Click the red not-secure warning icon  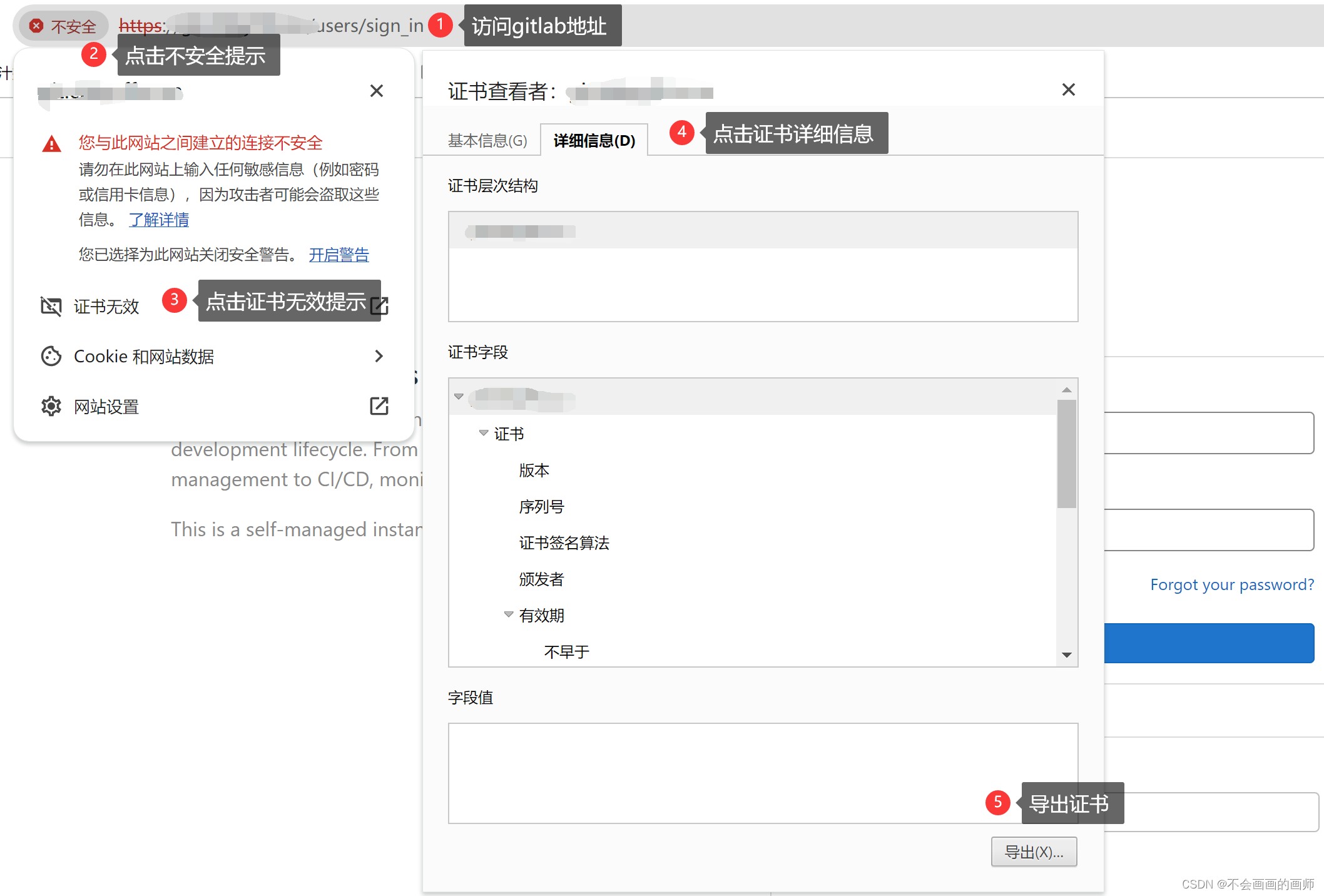click(x=36, y=26)
